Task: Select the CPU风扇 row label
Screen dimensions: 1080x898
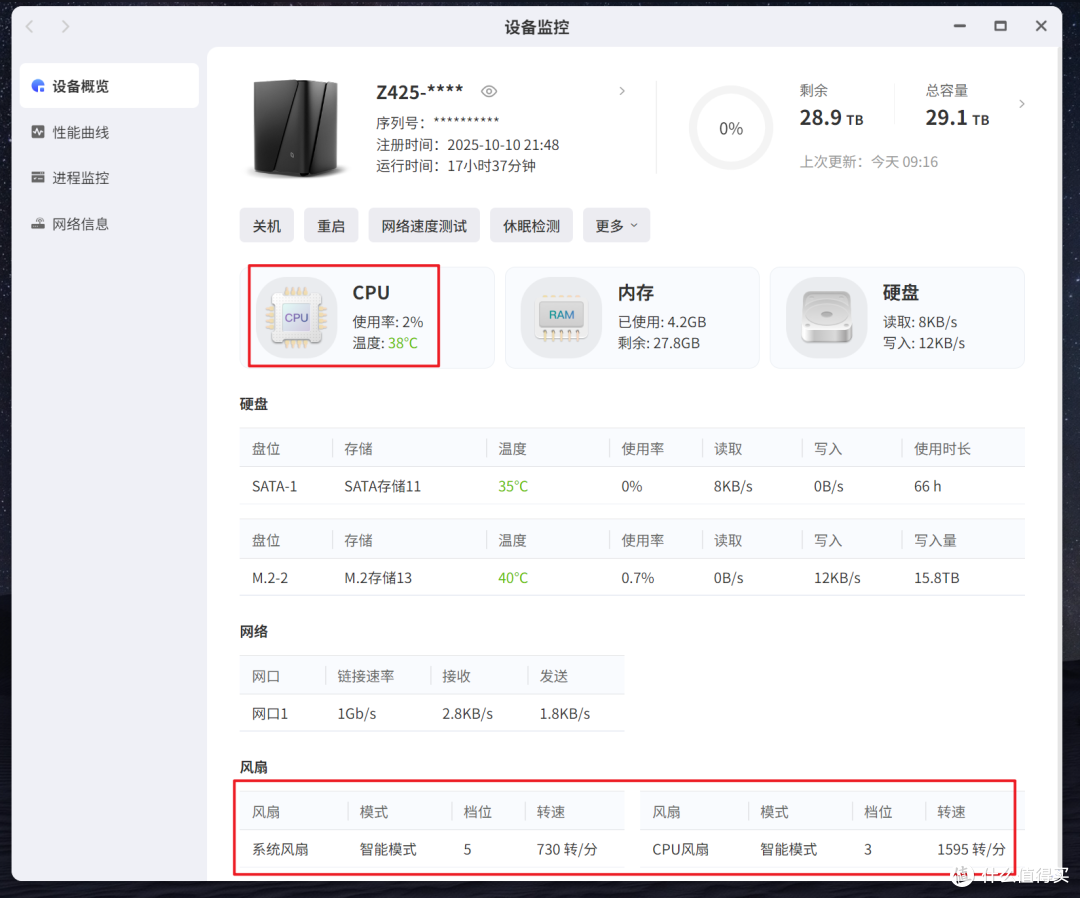Action: (x=681, y=849)
